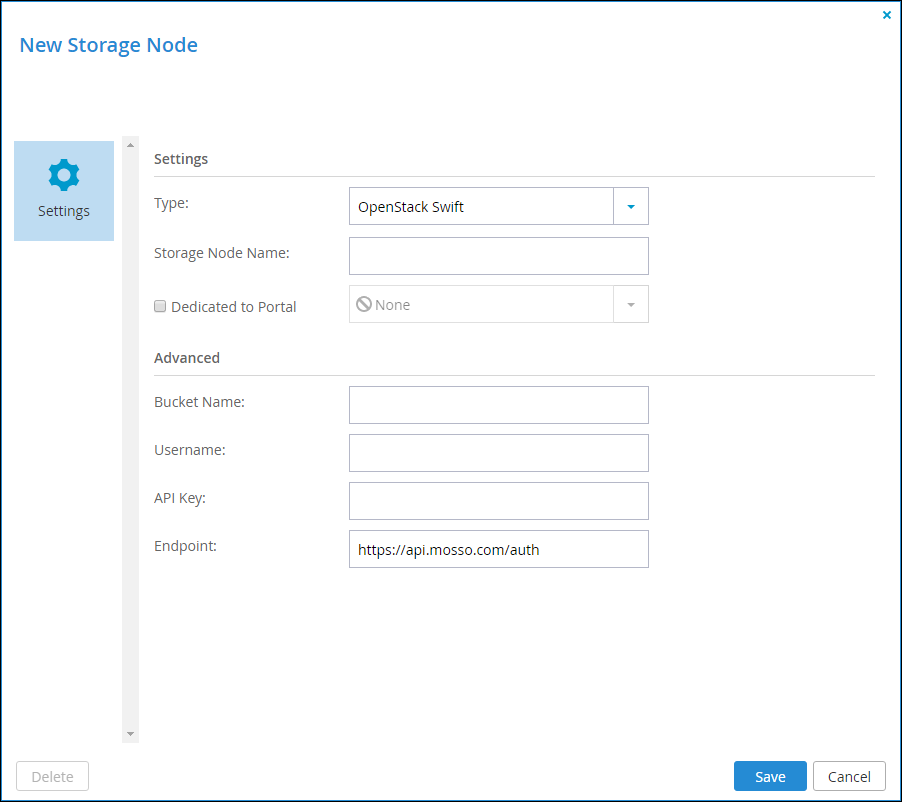Click the Settings section heading
The image size is (902, 802).
[x=181, y=159]
